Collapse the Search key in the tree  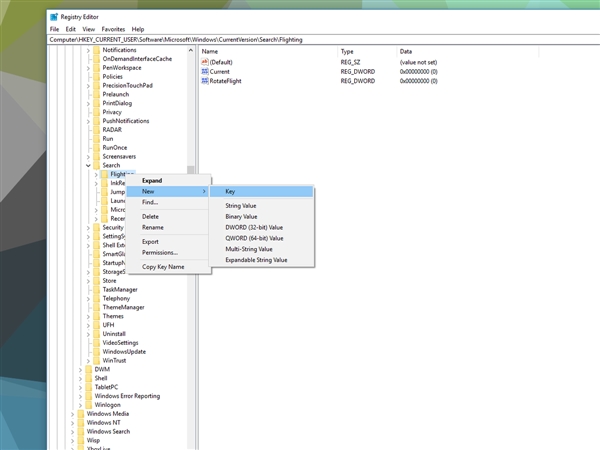coord(88,165)
